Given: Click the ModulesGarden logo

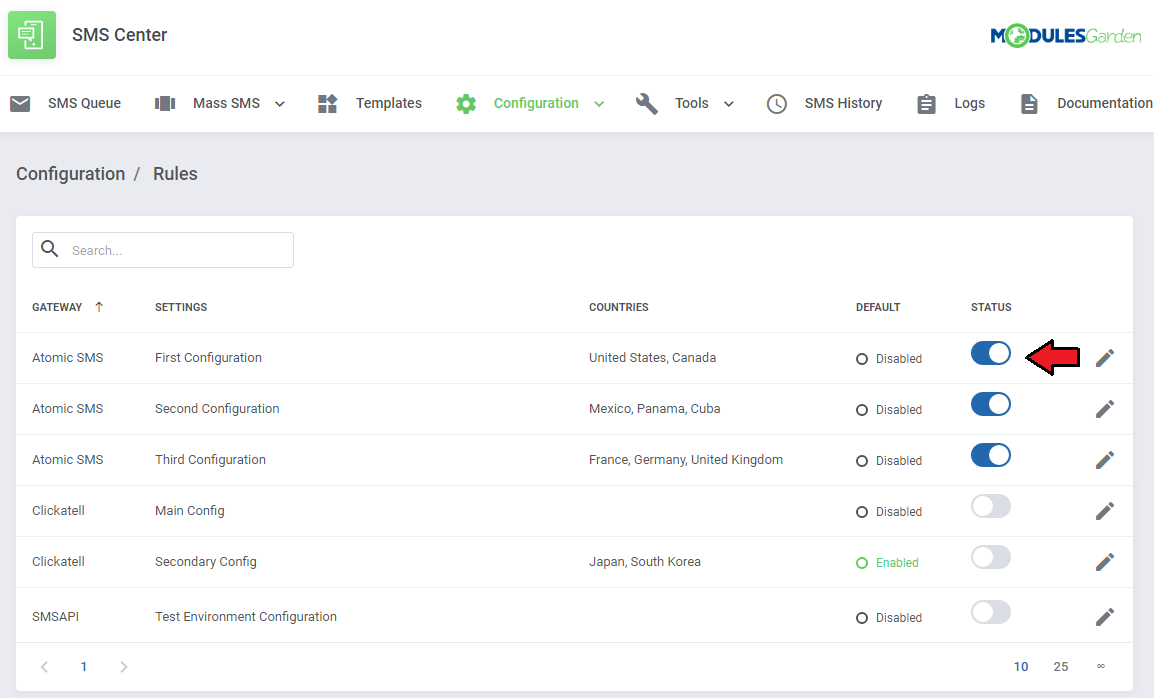Looking at the screenshot, I should pos(1065,35).
